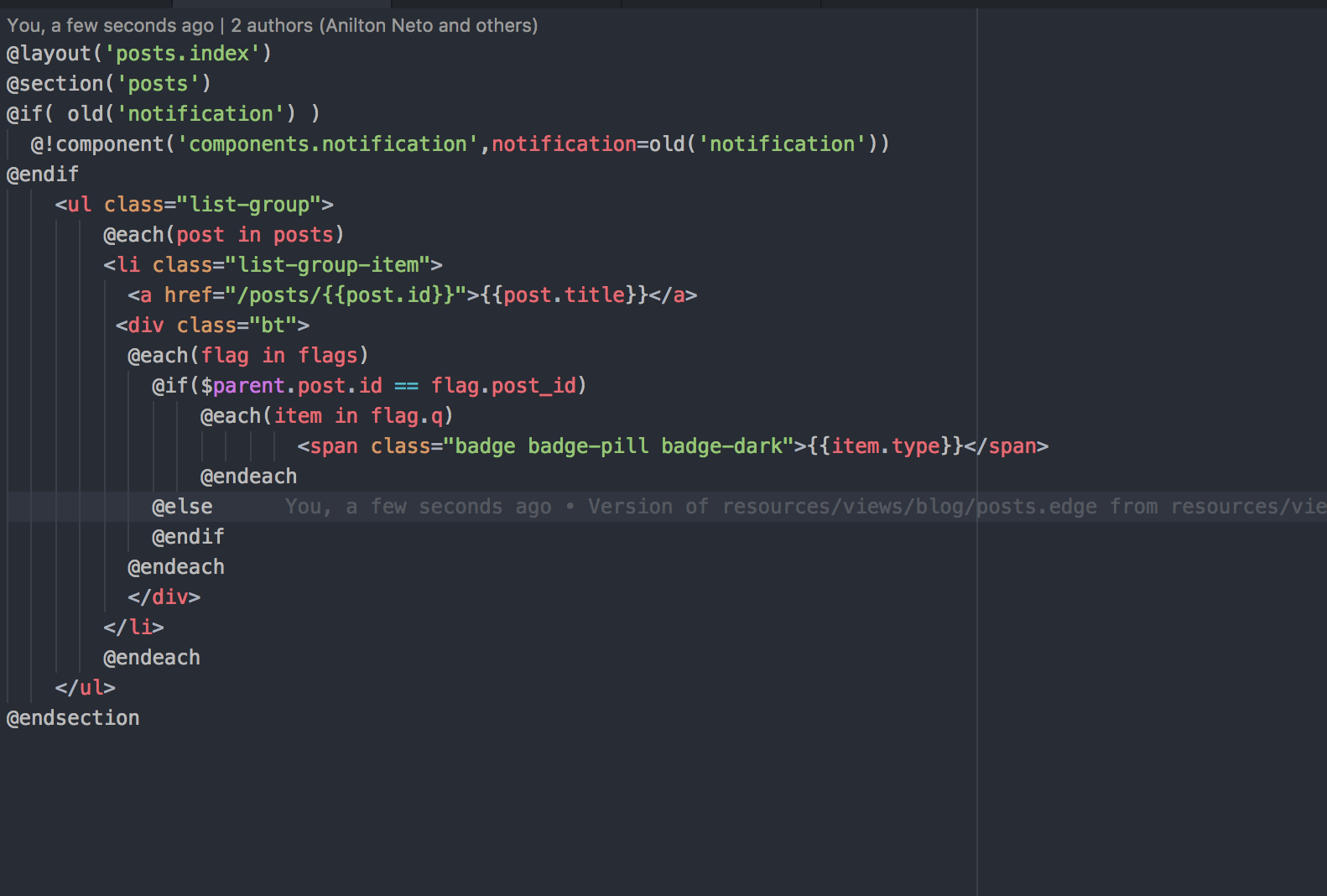
Task: Click the @else directive
Action: tap(182, 507)
